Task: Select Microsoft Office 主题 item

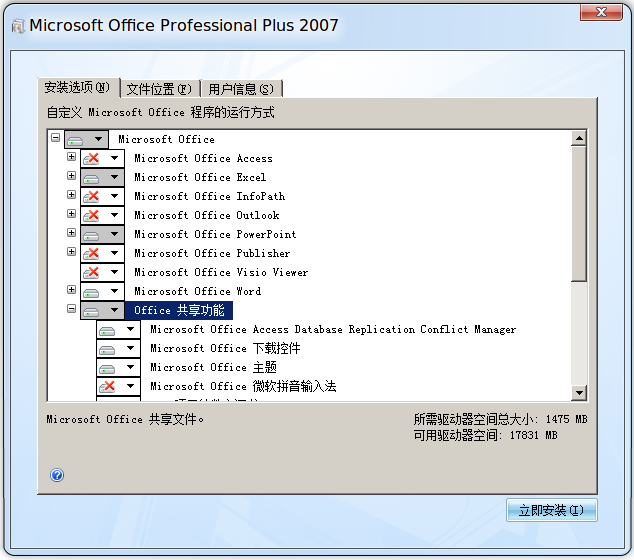Action: point(213,368)
